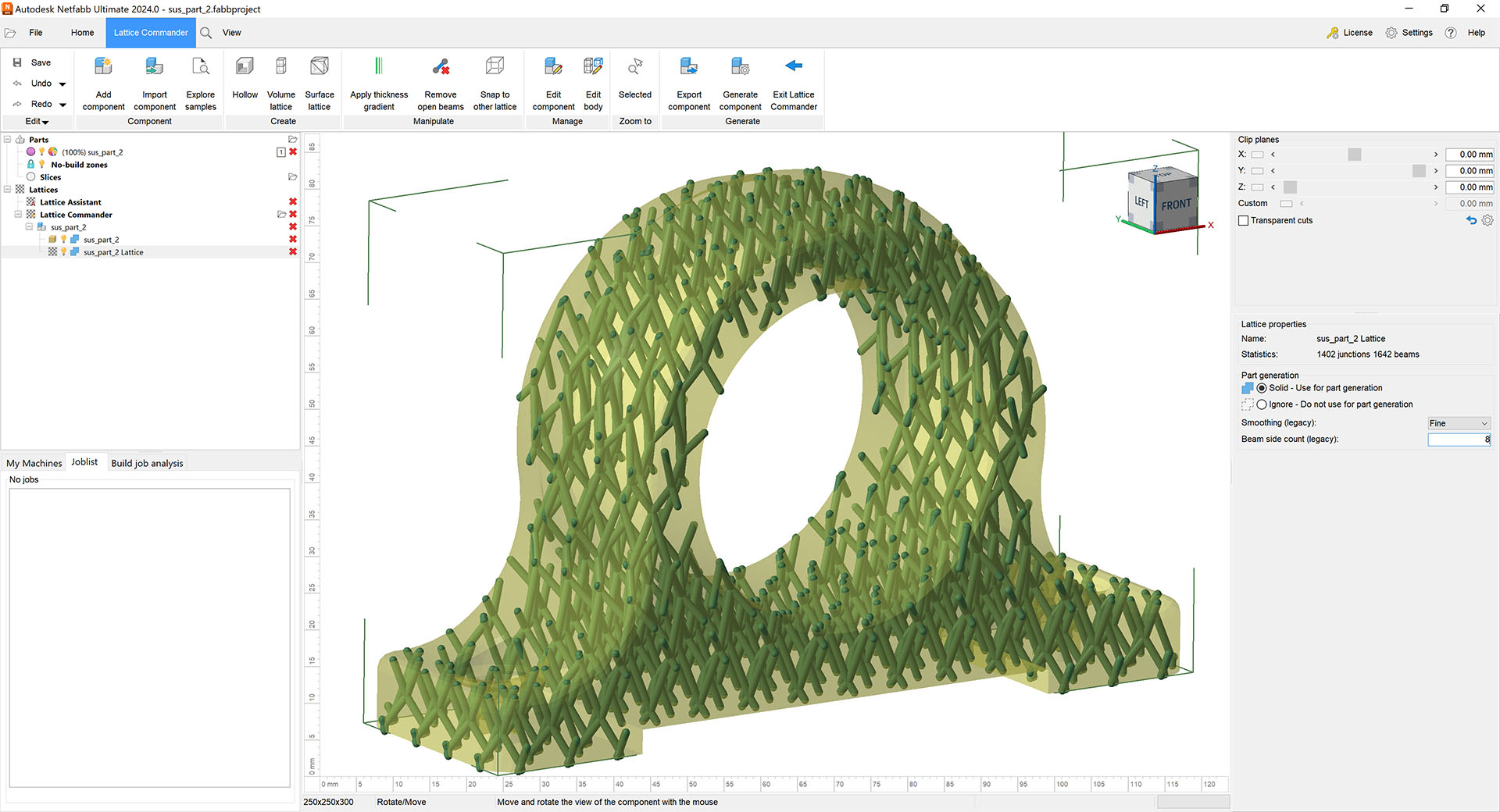This screenshot has height=812, width=1500.
Task: Exit Lattice Commander with arrow icon
Action: pyautogui.click(x=794, y=66)
